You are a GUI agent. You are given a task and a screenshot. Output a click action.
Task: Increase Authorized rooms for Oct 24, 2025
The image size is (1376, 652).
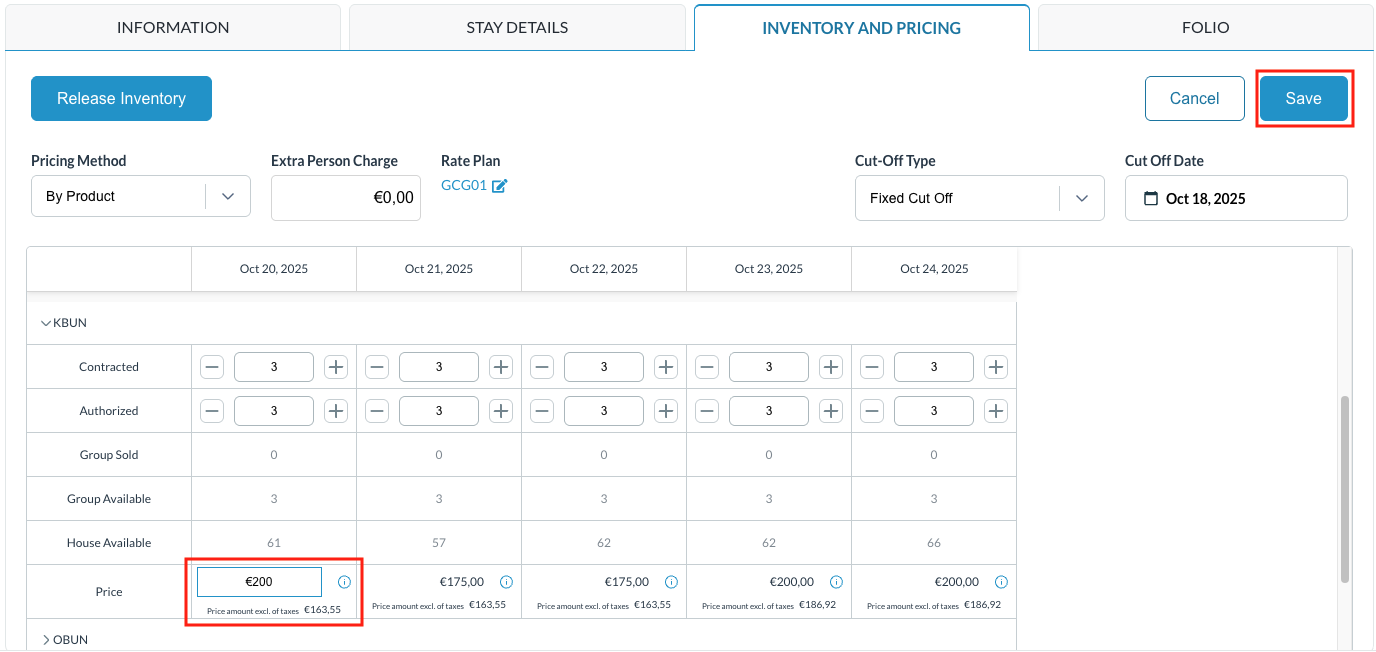tap(996, 411)
